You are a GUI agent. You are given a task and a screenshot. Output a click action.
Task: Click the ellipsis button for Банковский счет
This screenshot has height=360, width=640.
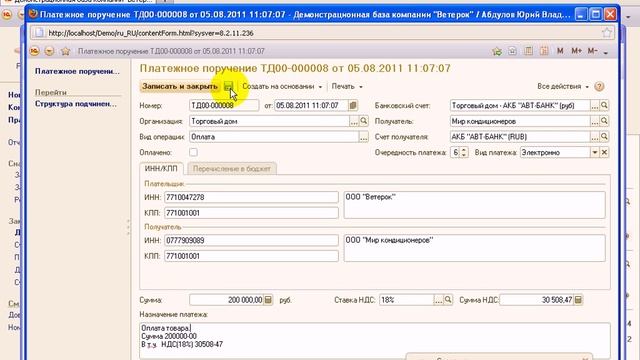pyautogui.click(x=595, y=105)
